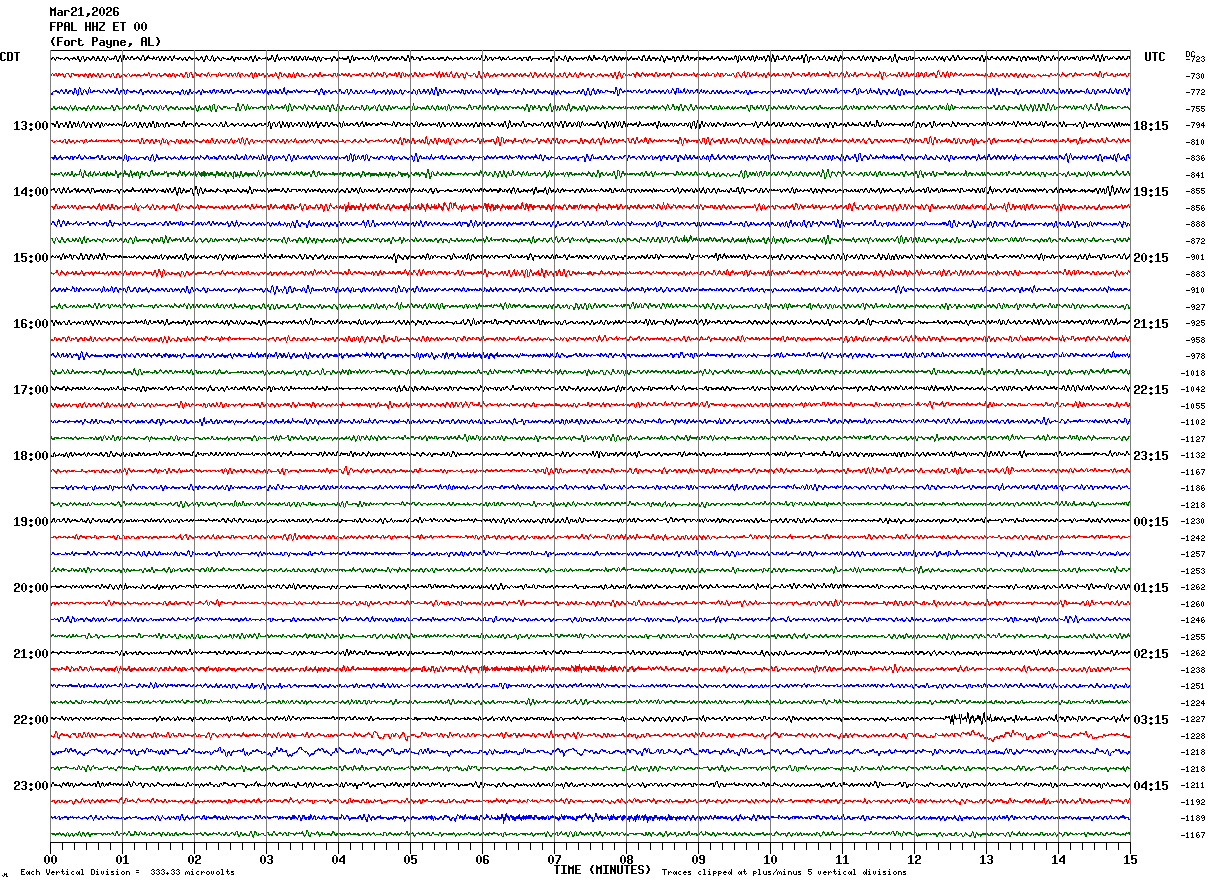Click the (Fort Payne, AL) location label
The image size is (1210, 886).
(105, 42)
